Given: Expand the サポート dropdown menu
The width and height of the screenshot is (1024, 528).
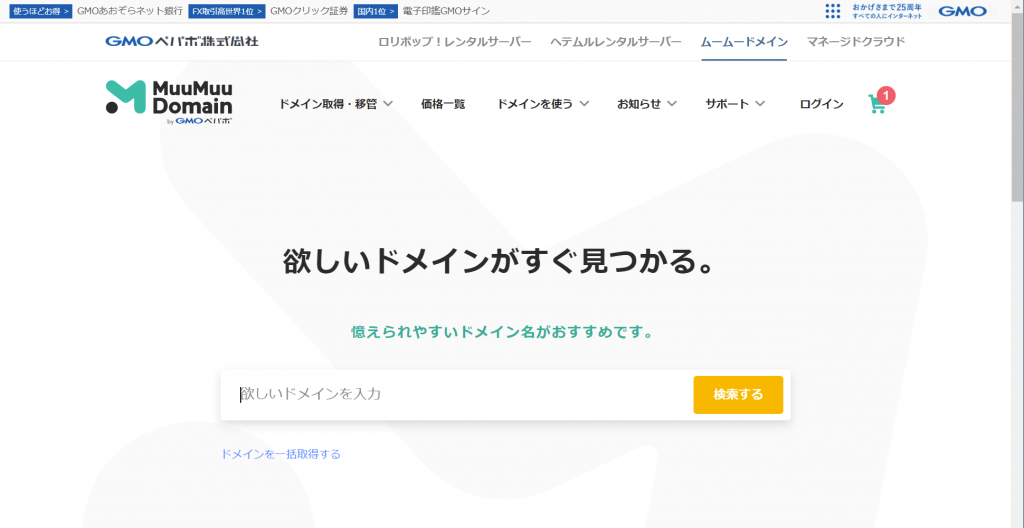Looking at the screenshot, I should click(x=734, y=104).
